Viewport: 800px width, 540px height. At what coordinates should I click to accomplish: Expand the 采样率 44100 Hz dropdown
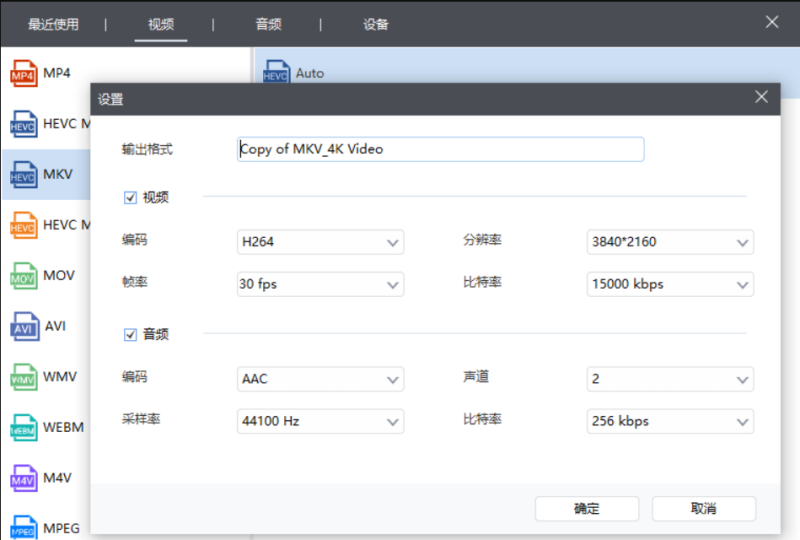click(320, 421)
